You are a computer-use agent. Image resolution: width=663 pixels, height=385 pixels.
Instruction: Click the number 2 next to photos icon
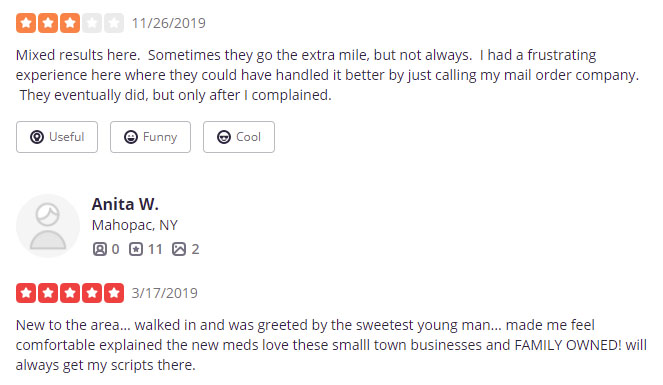click(195, 249)
